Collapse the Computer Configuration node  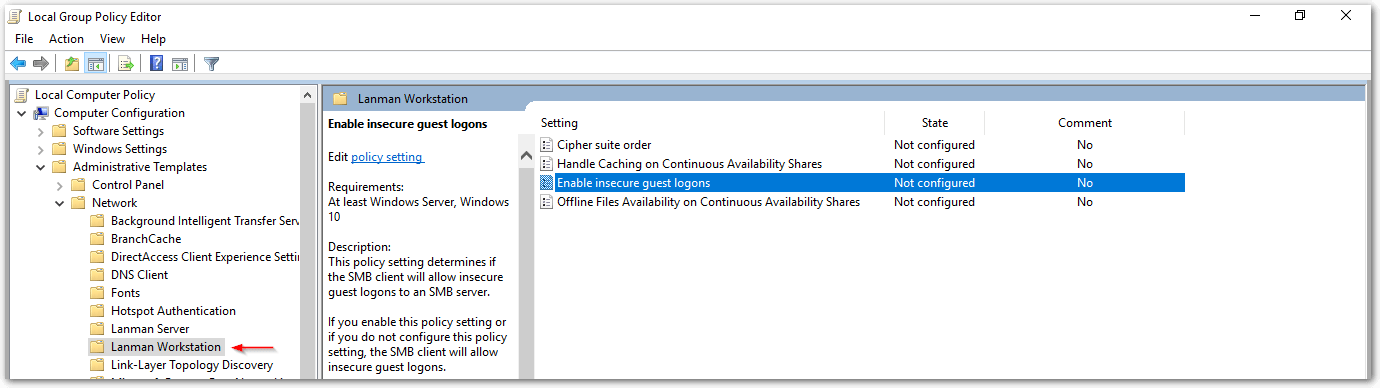[x=22, y=113]
